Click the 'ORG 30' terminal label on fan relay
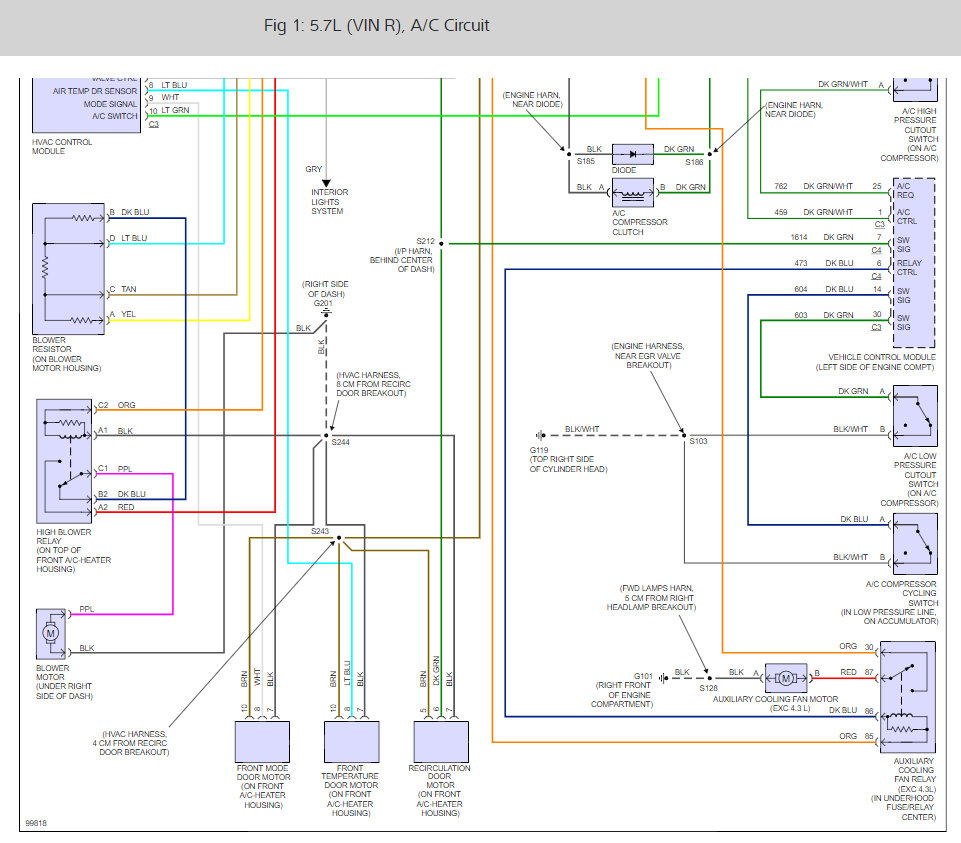This screenshot has width=961, height=843. pos(856,647)
